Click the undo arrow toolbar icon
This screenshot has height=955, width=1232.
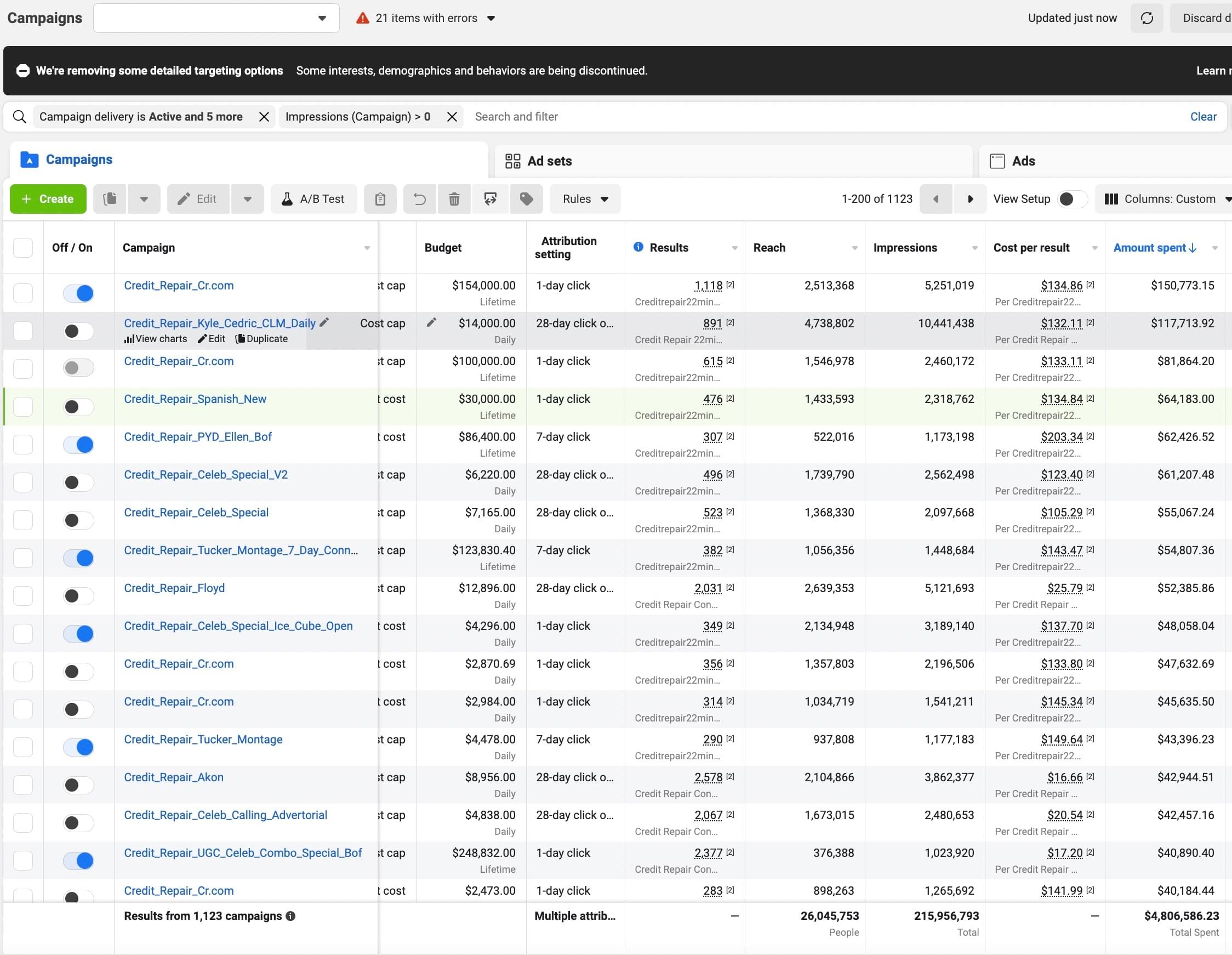(419, 198)
